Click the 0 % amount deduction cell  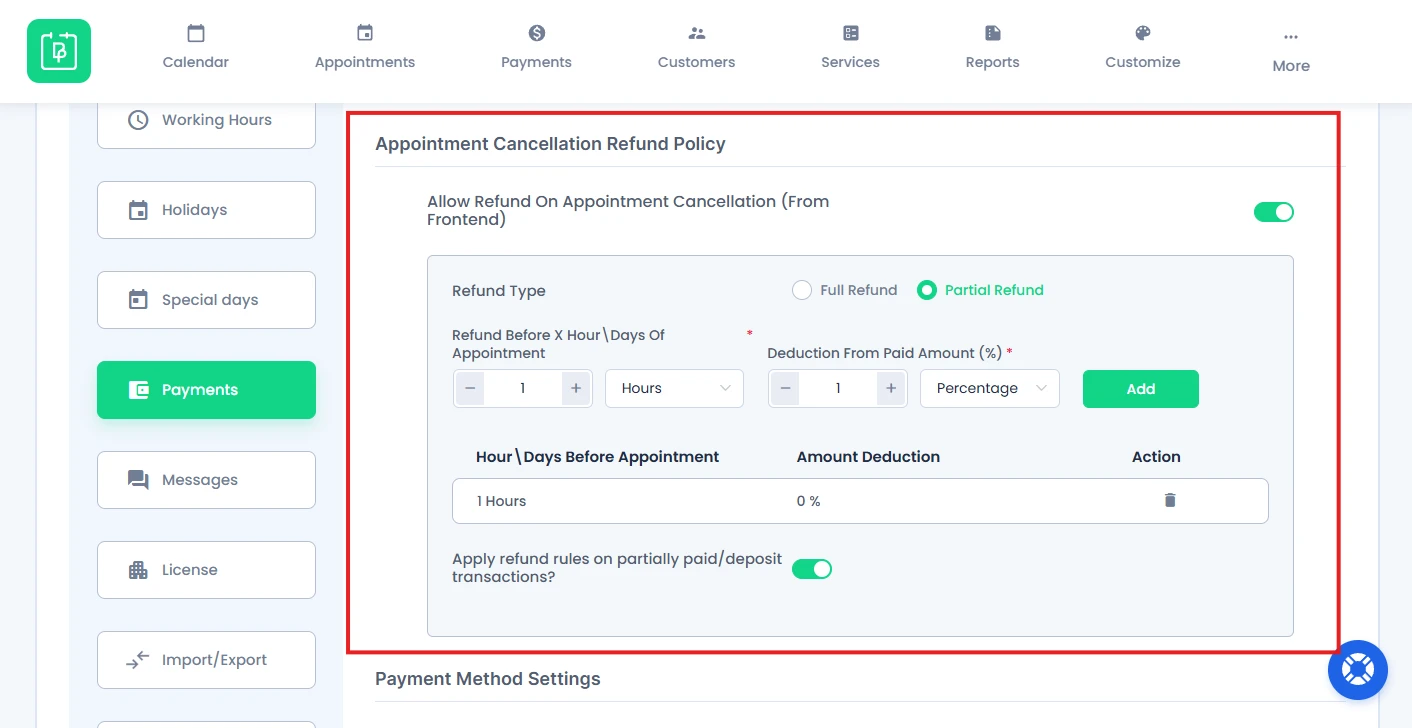808,501
